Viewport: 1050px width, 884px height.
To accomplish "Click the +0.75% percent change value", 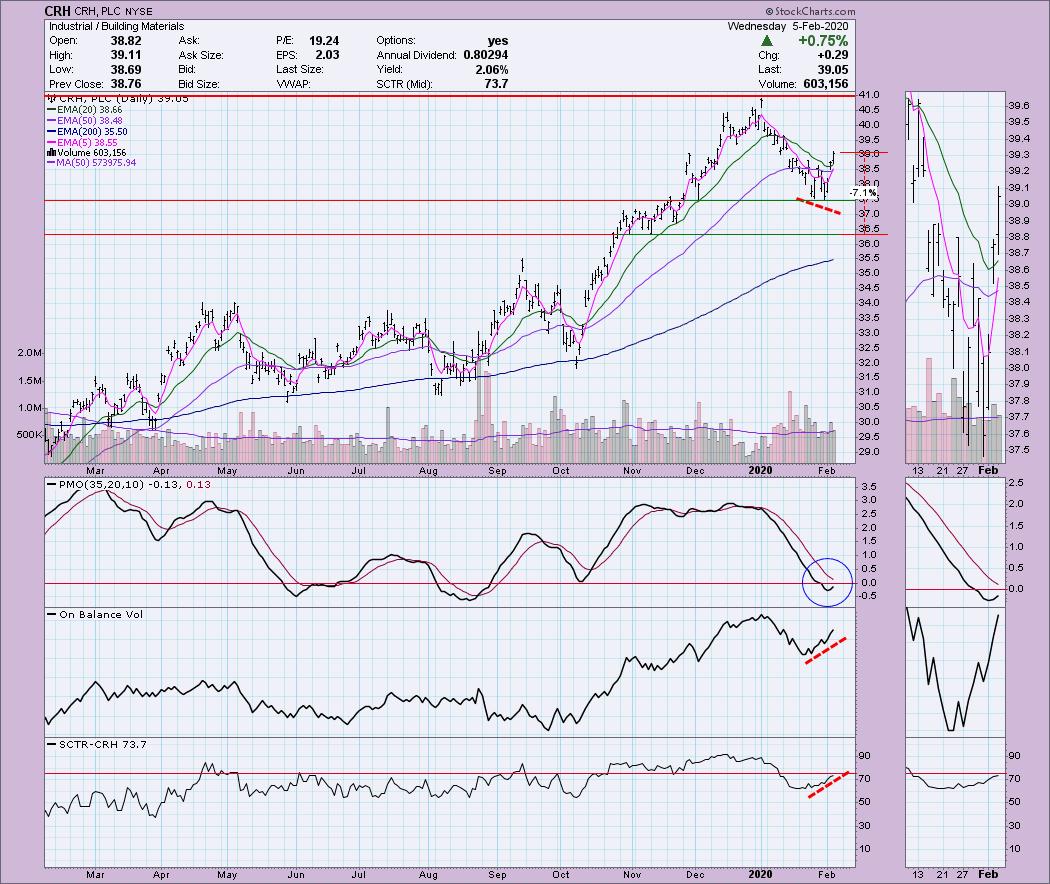I will 823,41.
